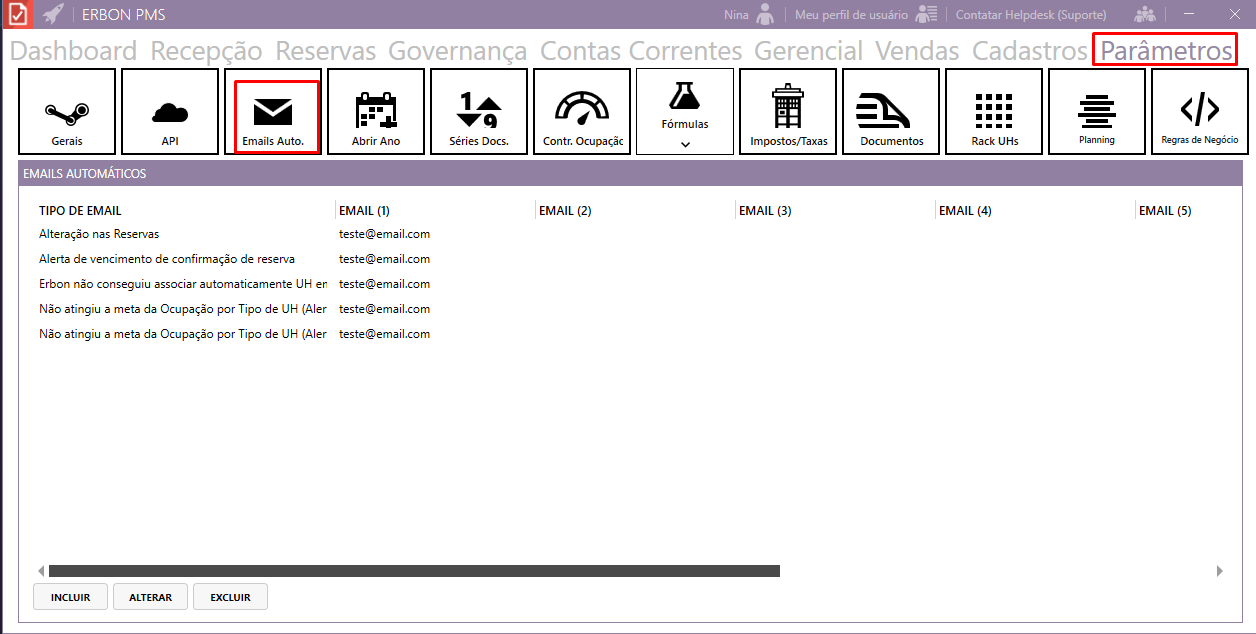The image size is (1256, 634).
Task: Open Meu perfil de usuário
Action: coord(851,15)
